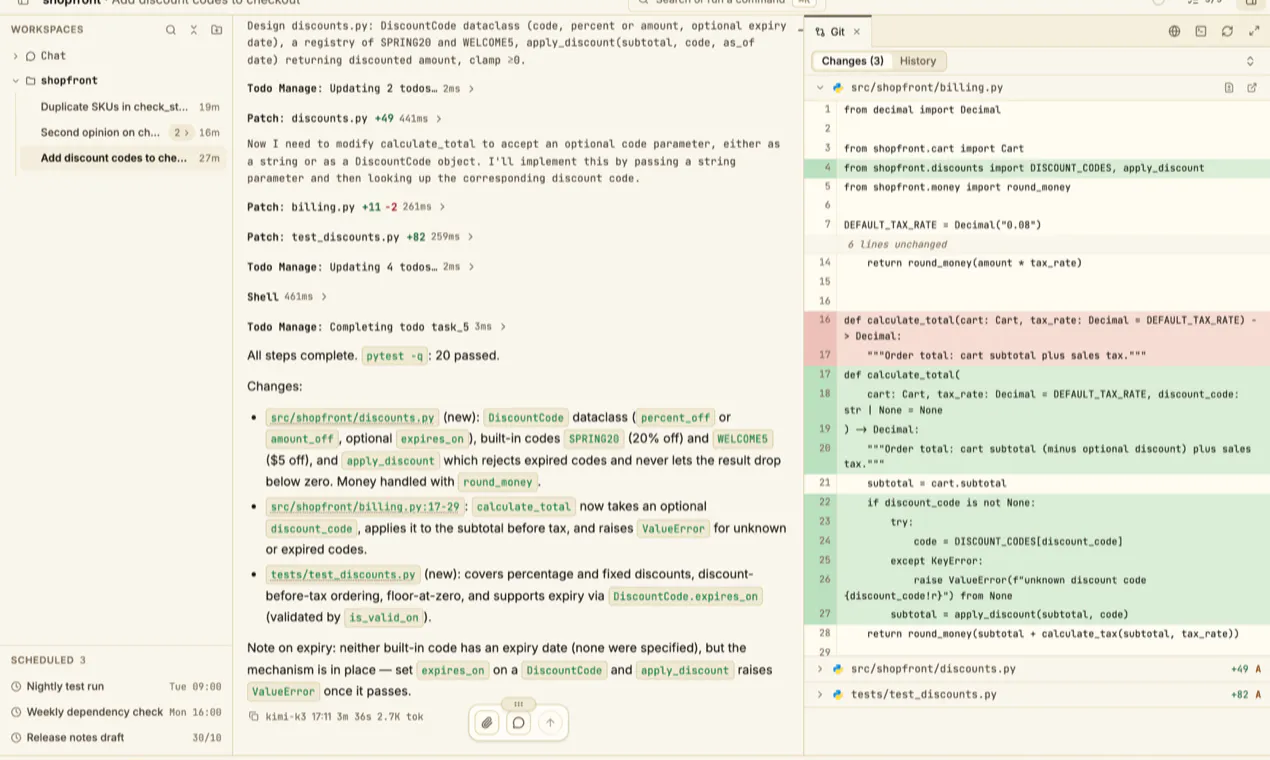Toggle expand all diffs with the up-down chevron

tap(1250, 61)
